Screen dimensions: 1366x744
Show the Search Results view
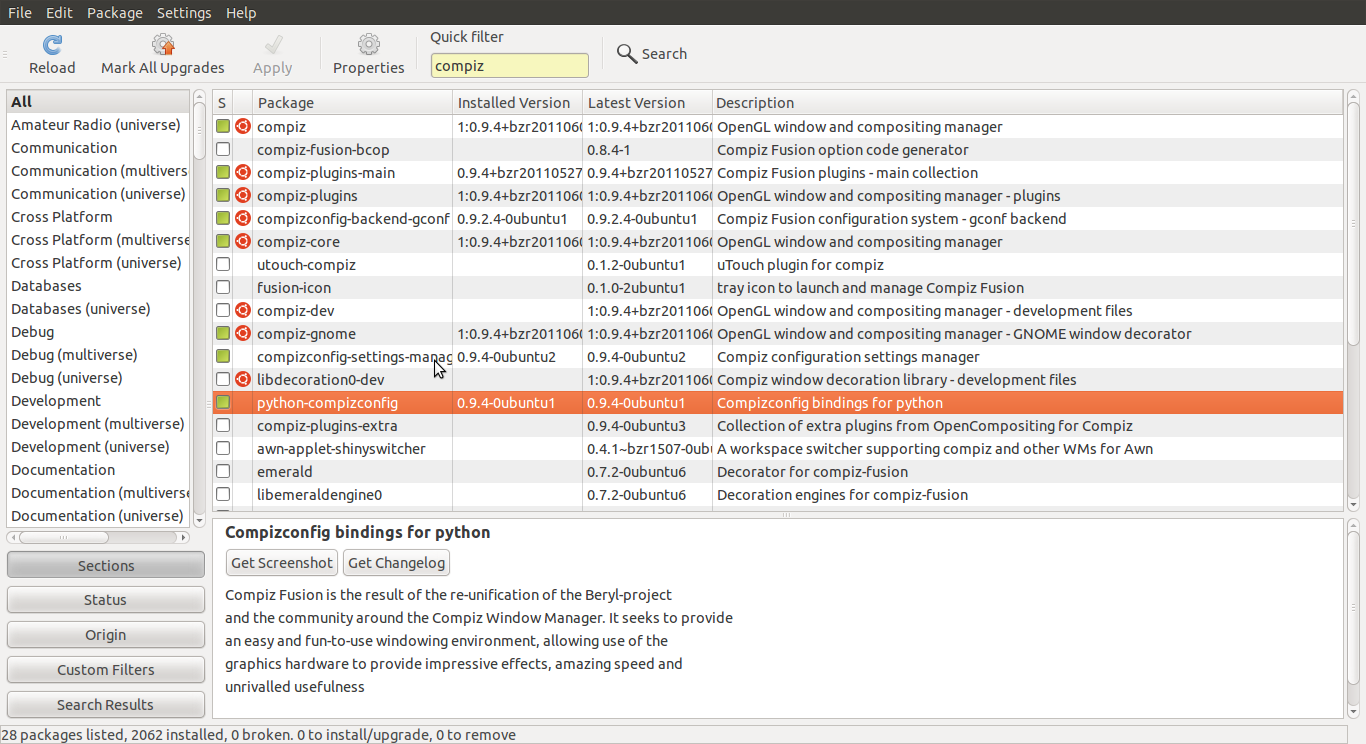pos(106,704)
